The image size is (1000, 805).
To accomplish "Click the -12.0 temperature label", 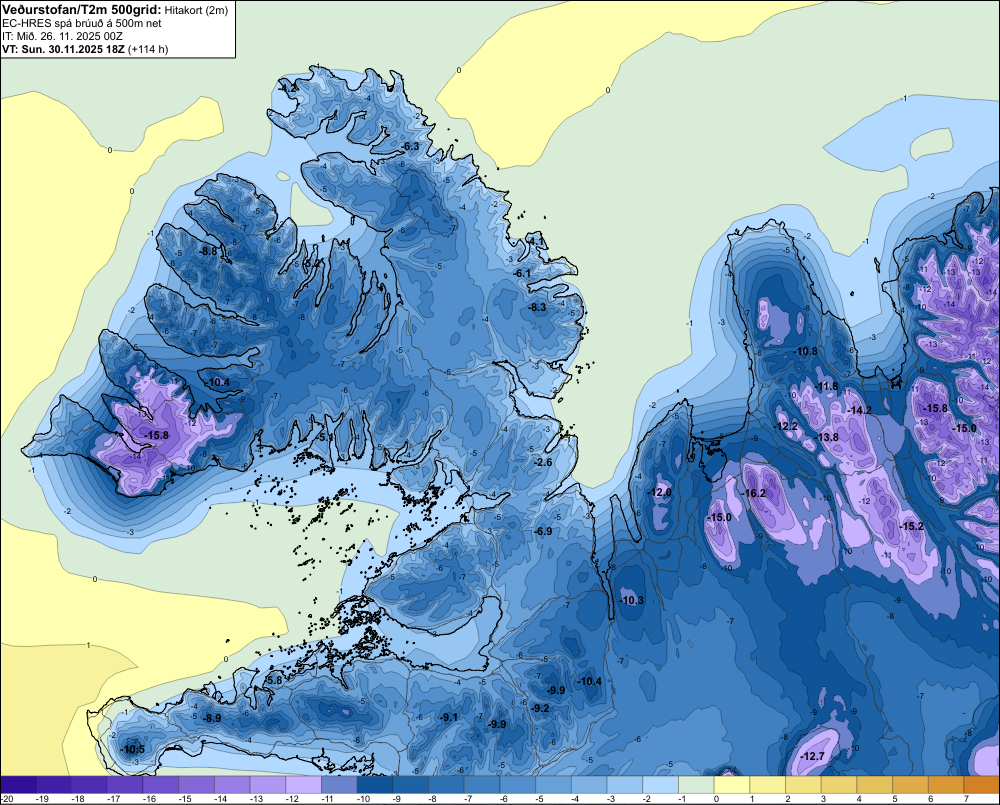I will (x=660, y=492).
